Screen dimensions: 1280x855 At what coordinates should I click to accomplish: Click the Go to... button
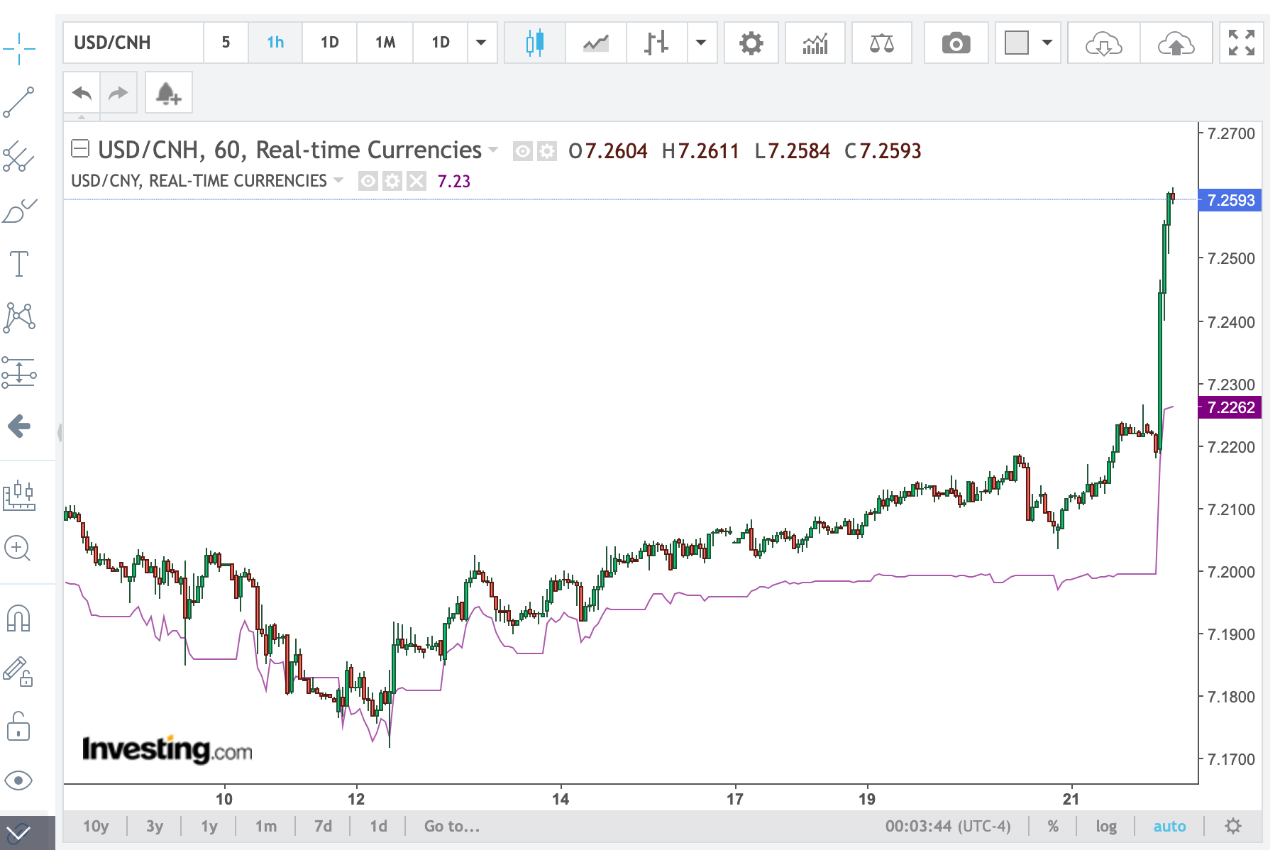coord(451,826)
